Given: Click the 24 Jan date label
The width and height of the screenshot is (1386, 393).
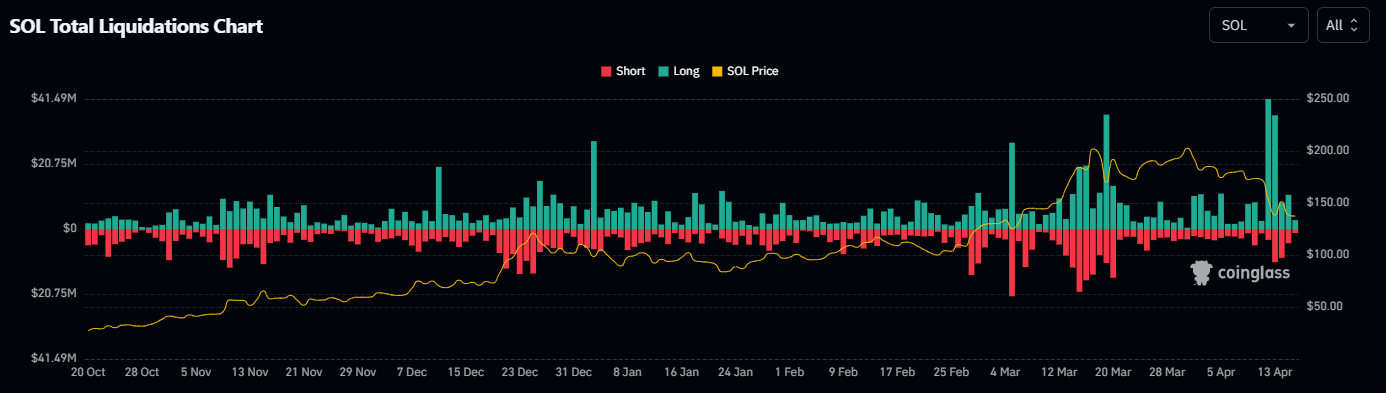Looking at the screenshot, I should point(735,372).
